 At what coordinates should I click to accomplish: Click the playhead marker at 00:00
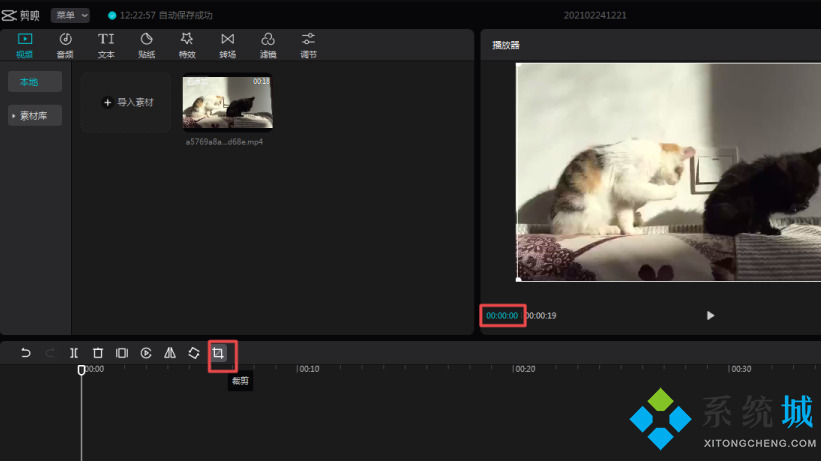tap(82, 370)
